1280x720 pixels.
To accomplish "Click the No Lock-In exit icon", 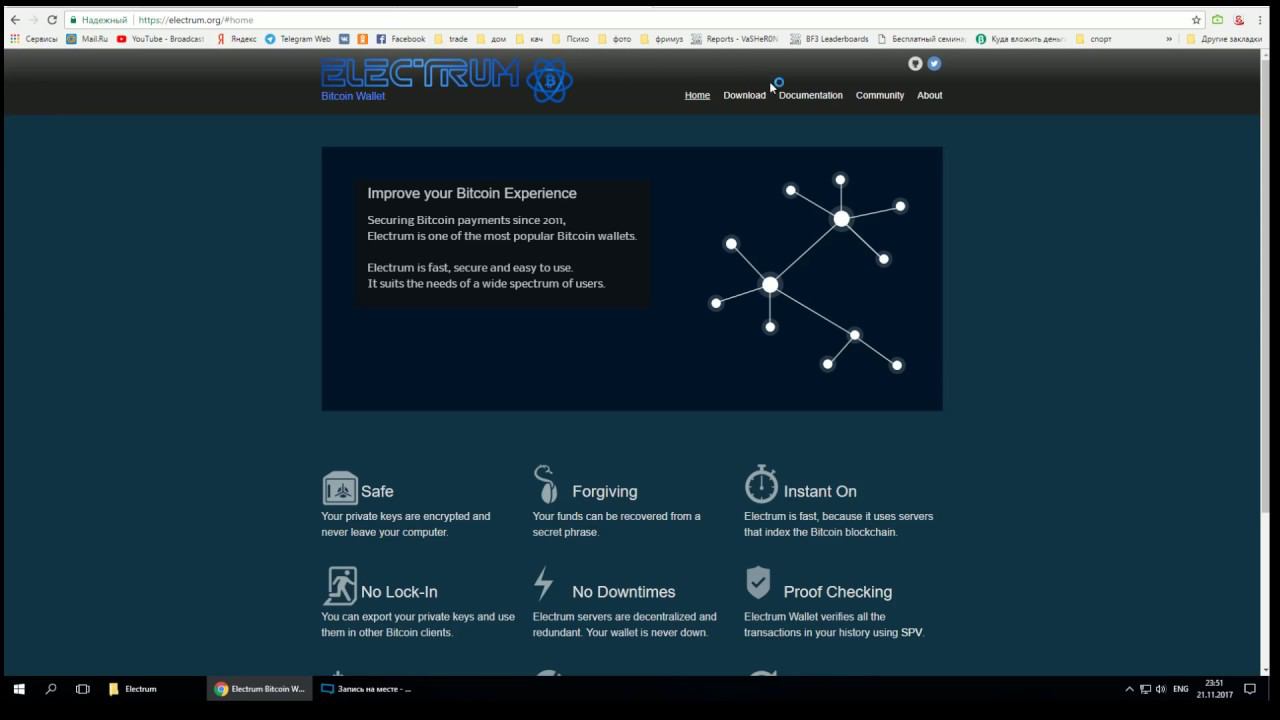I will pyautogui.click(x=340, y=586).
